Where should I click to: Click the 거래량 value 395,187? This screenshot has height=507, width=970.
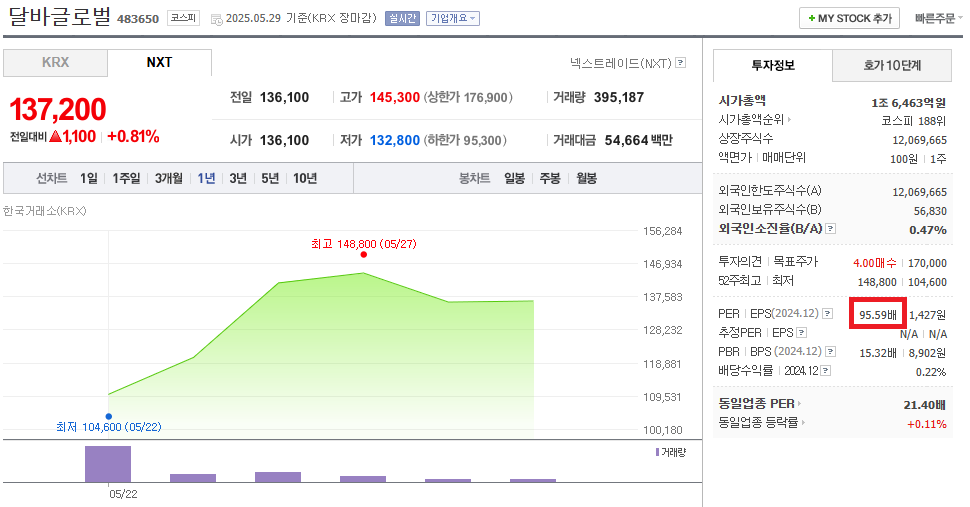click(x=619, y=97)
